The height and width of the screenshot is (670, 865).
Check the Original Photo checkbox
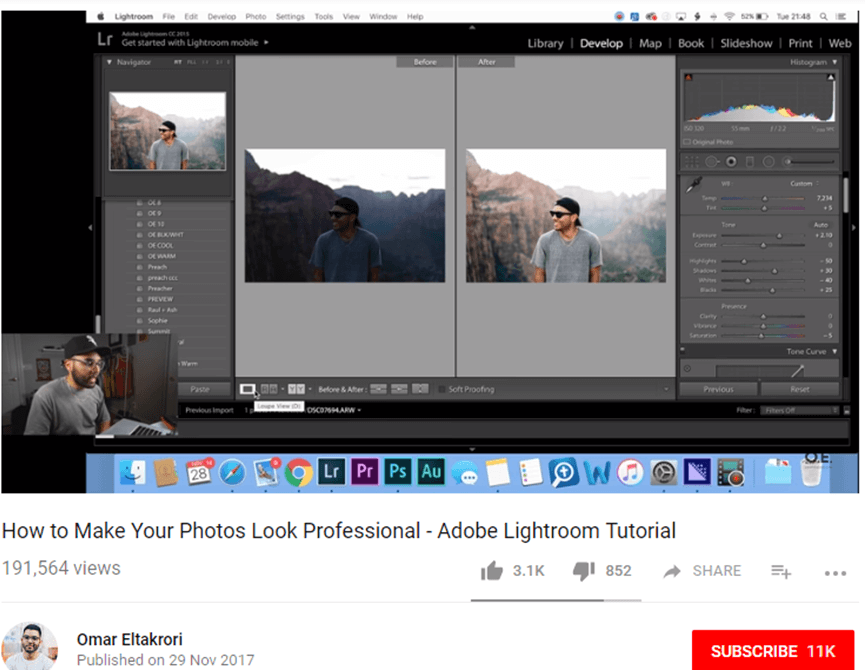[688, 142]
